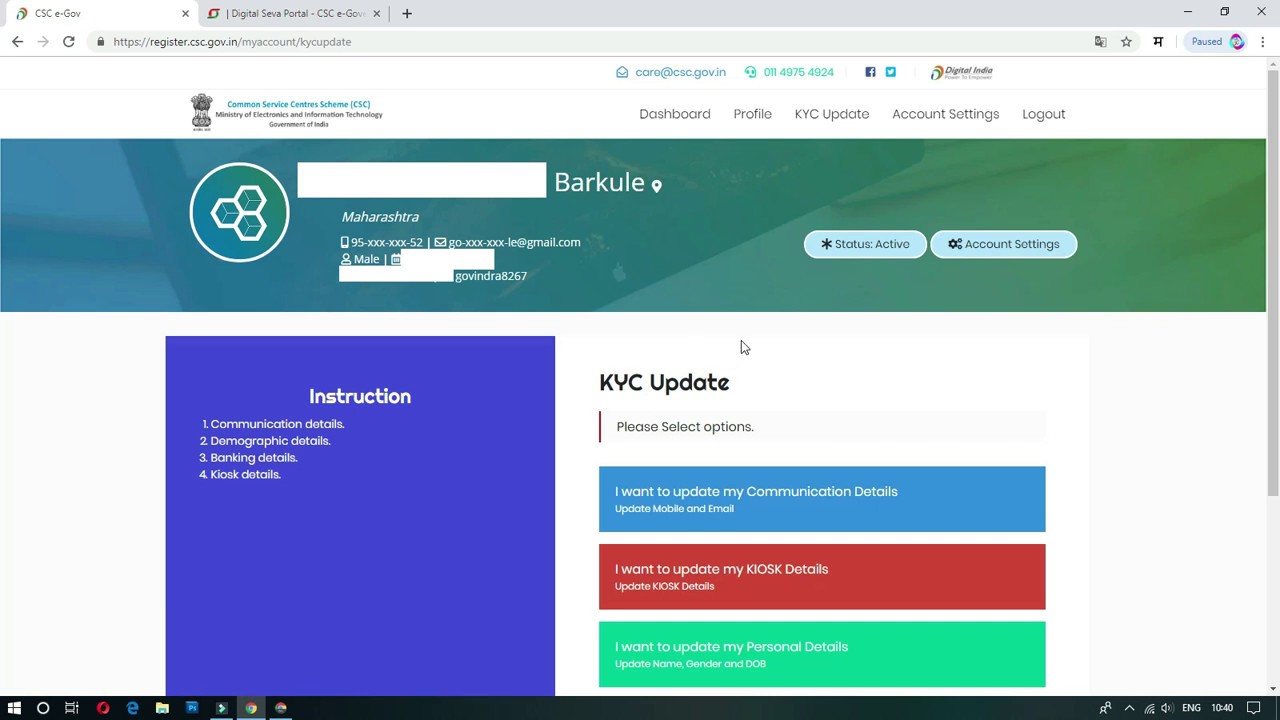Go back using the browser back arrow
Viewport: 1280px width, 720px height.
click(17, 42)
